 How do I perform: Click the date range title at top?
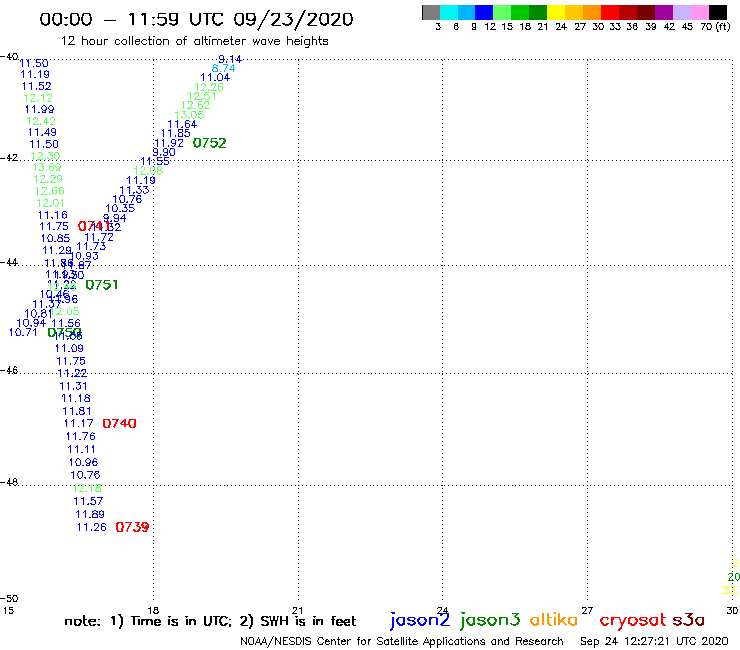point(196,19)
